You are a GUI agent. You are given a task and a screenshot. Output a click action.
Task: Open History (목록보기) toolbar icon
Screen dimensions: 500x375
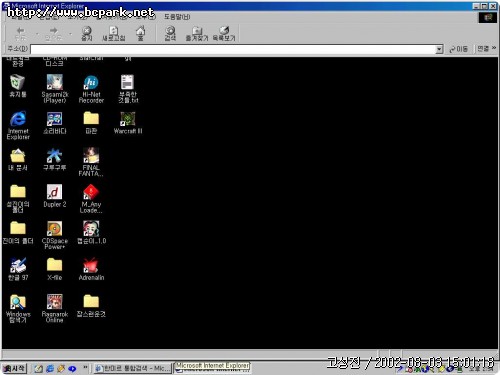224,34
